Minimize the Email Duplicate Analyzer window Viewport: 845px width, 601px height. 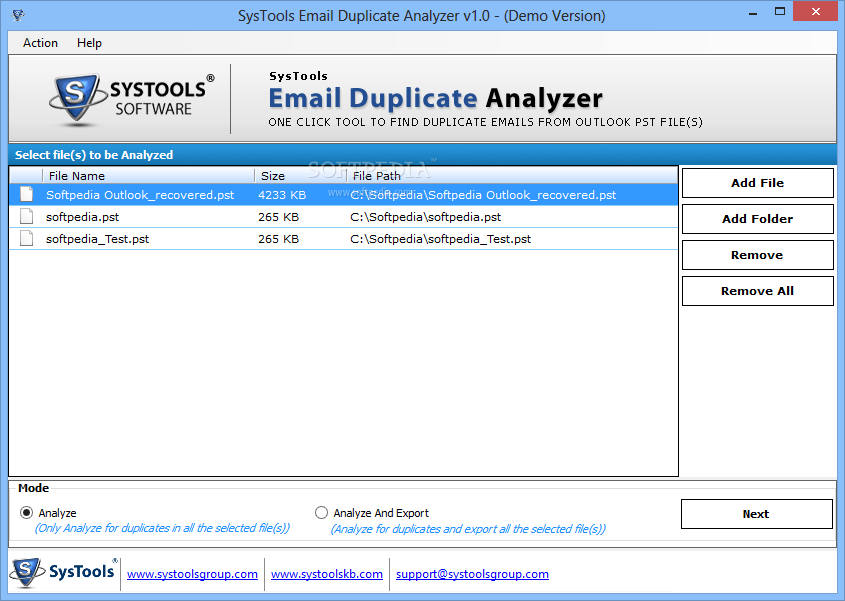point(753,12)
